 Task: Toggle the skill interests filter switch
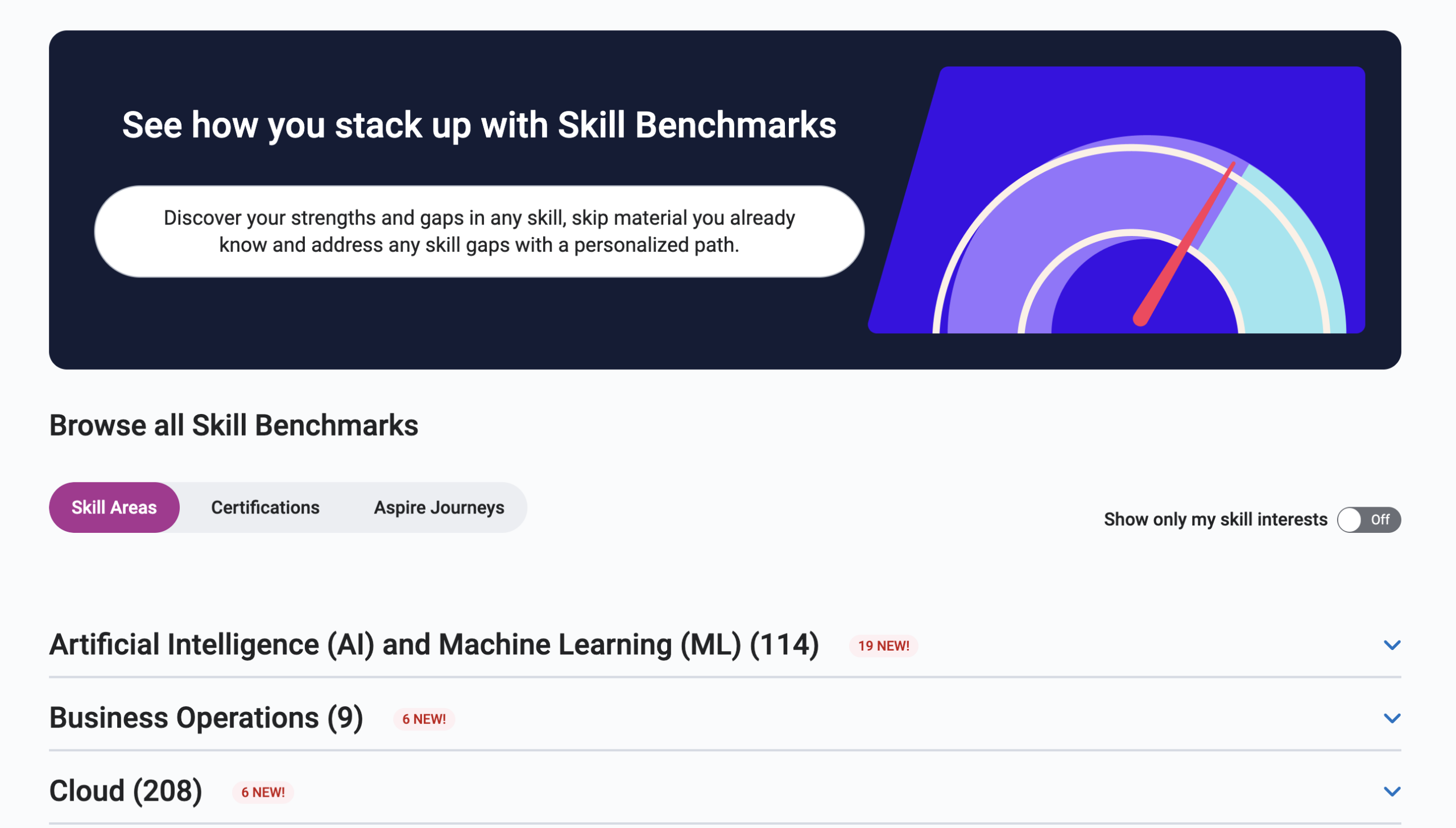(1369, 519)
